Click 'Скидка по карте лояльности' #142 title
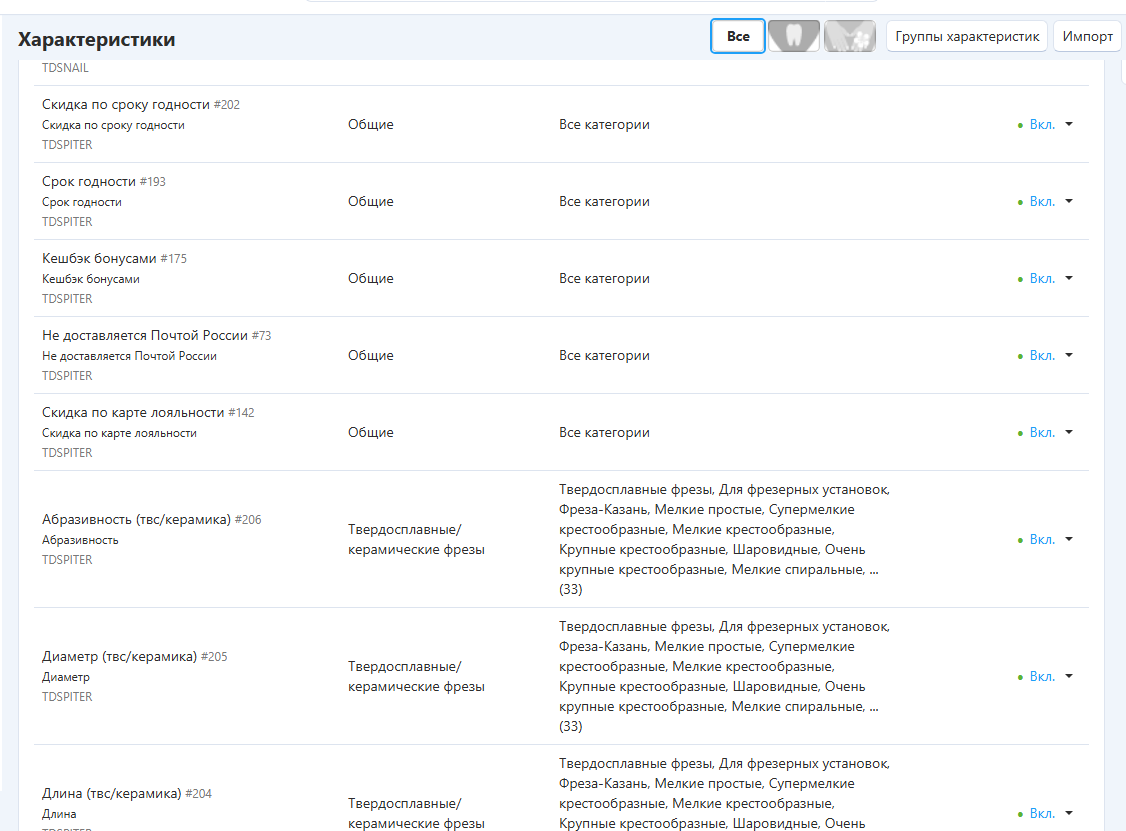This screenshot has height=831, width=1126. [x=133, y=413]
